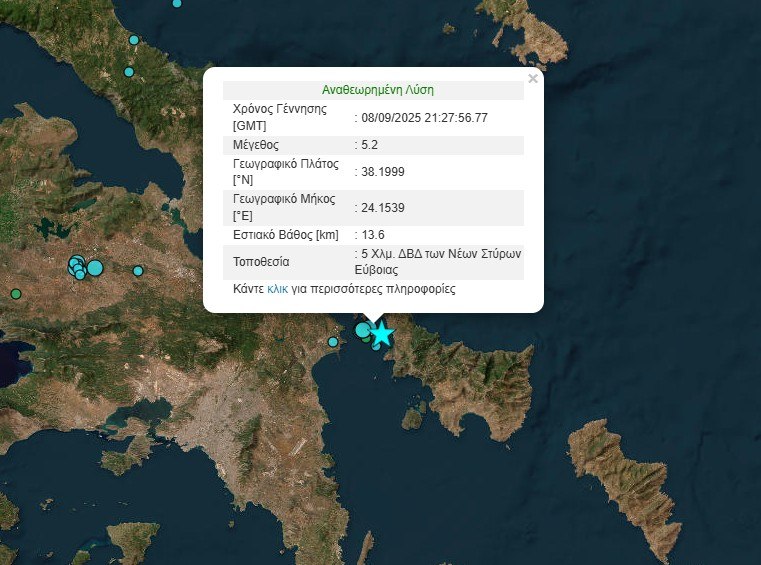Click the small cyan circle just below the star

[x=376, y=346]
